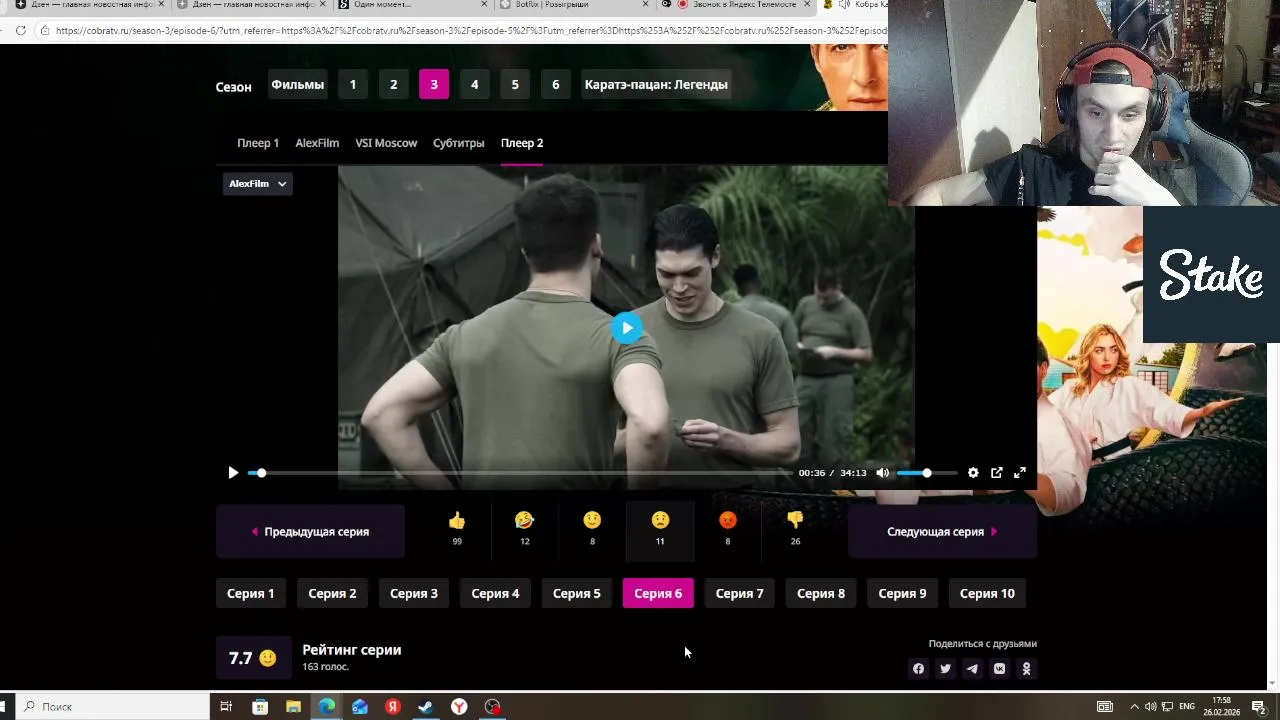Share episode on Twitter
Image resolution: width=1280 pixels, height=720 pixels.
coord(945,669)
